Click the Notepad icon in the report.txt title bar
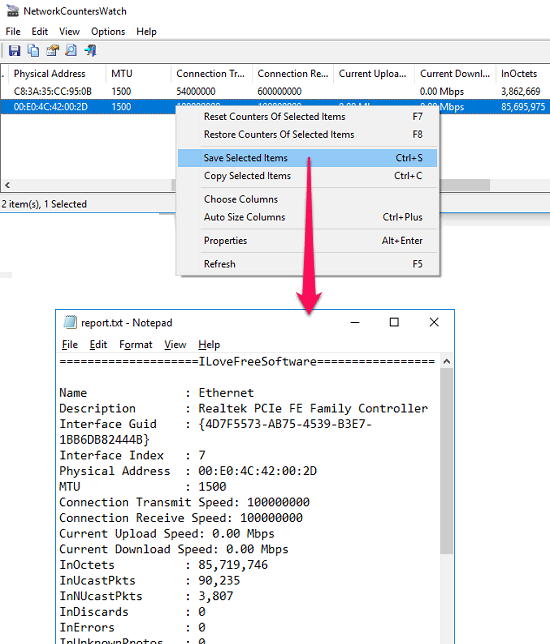 70,322
